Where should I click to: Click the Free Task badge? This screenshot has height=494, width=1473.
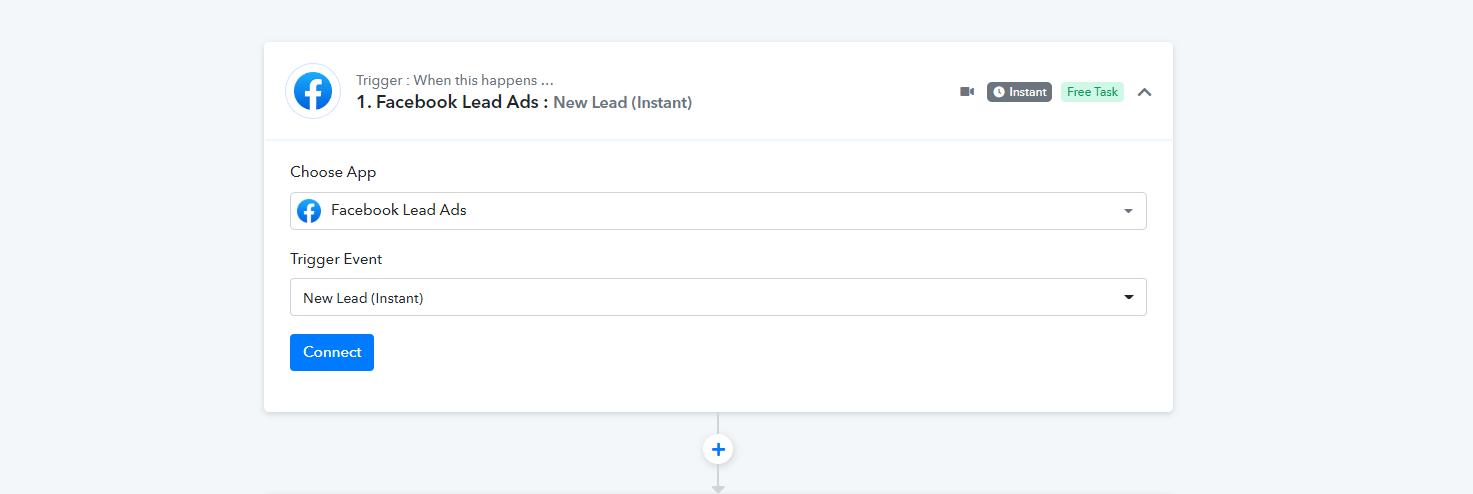(x=1092, y=92)
